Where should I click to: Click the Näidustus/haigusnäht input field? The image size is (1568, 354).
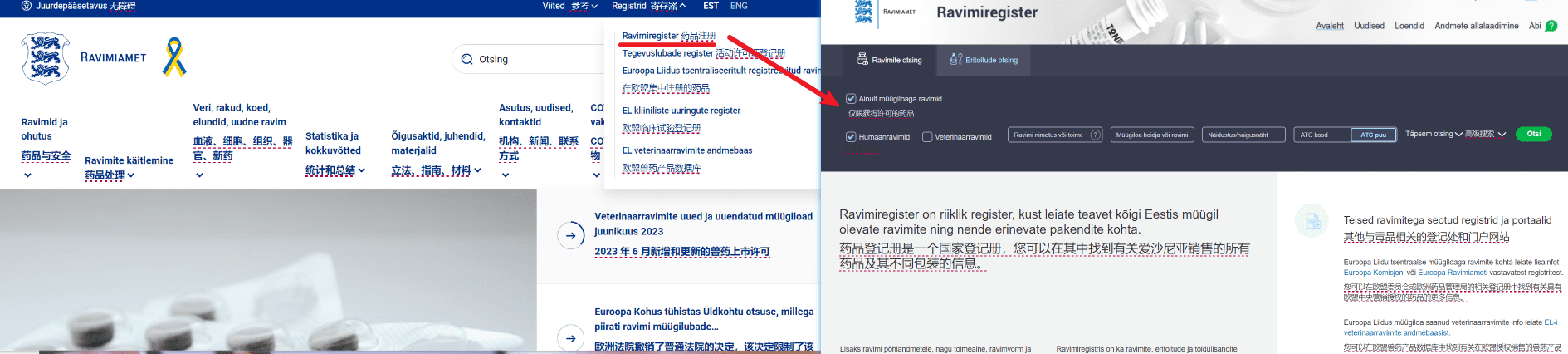1243,135
